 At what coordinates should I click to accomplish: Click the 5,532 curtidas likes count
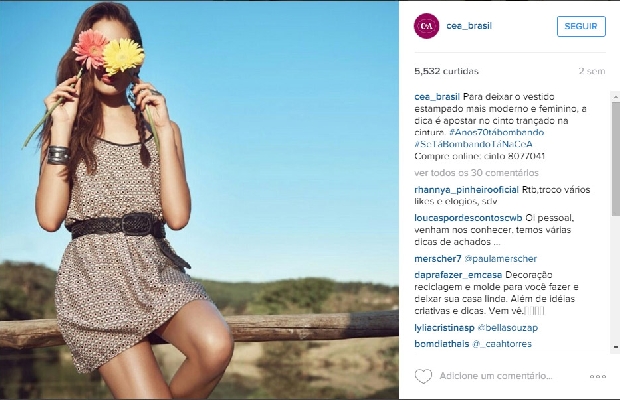(446, 71)
